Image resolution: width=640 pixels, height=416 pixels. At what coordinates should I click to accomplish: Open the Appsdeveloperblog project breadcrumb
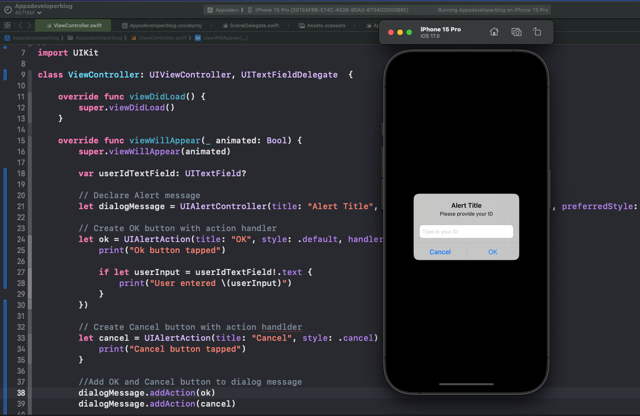pos(32,38)
